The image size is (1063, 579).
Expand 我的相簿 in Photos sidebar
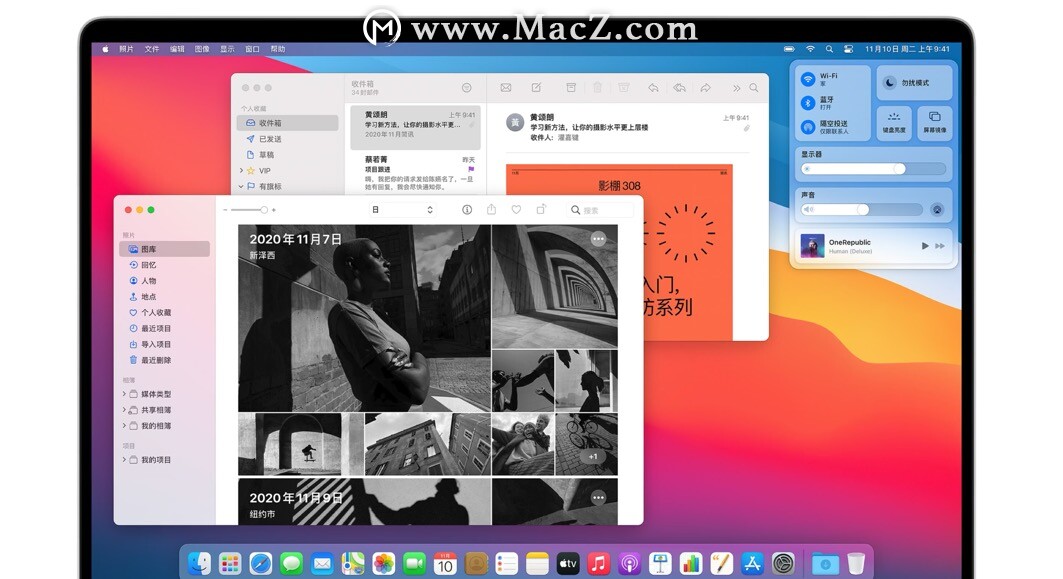pos(124,426)
